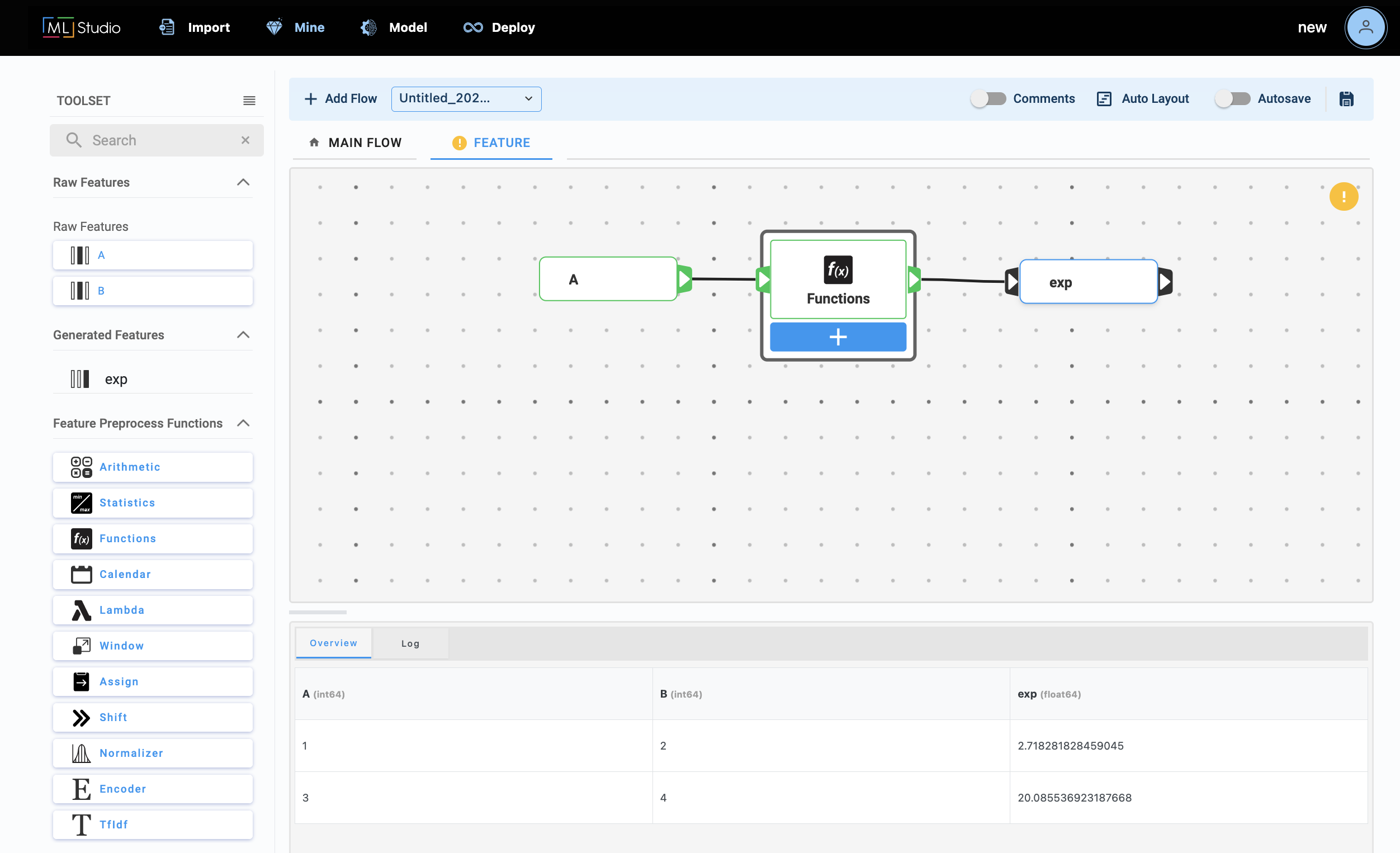Select the Calendar function icon
This screenshot has width=1400, height=853.
81,574
